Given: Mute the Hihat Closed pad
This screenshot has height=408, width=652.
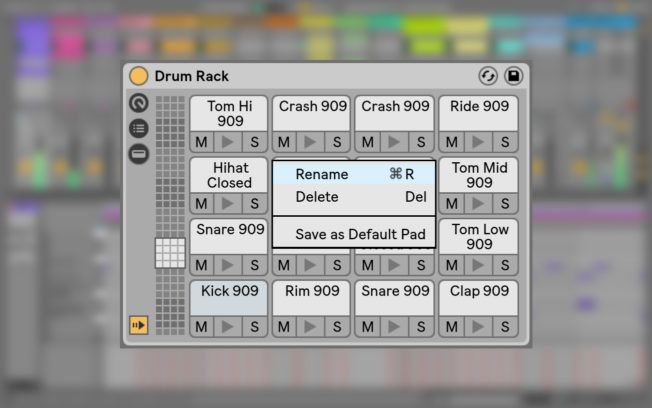Looking at the screenshot, I should coord(202,203).
